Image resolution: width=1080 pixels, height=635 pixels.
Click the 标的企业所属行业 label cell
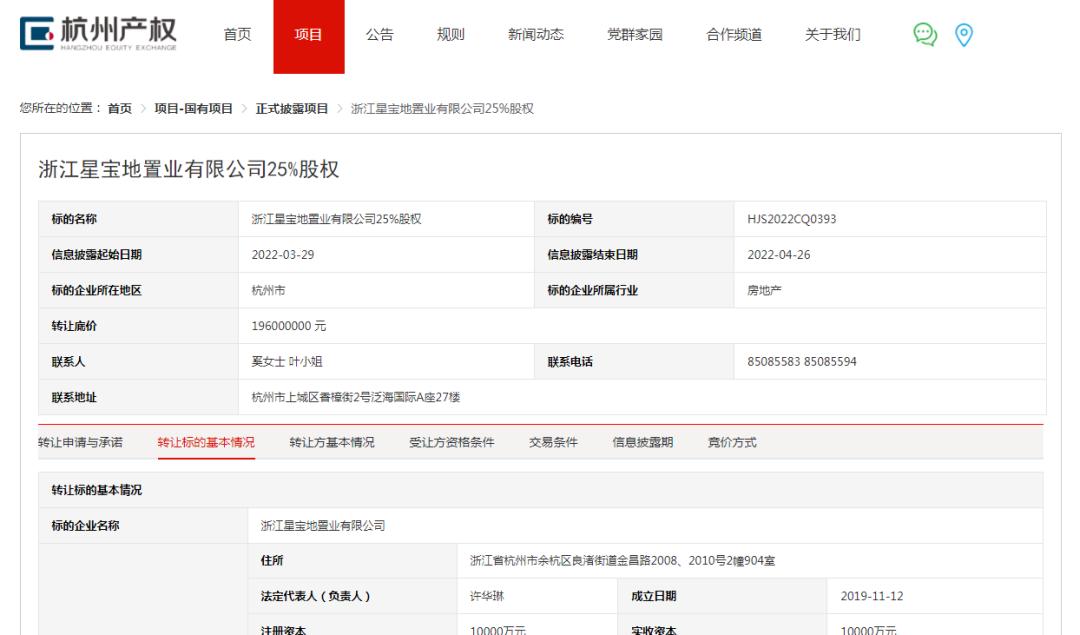634,291
